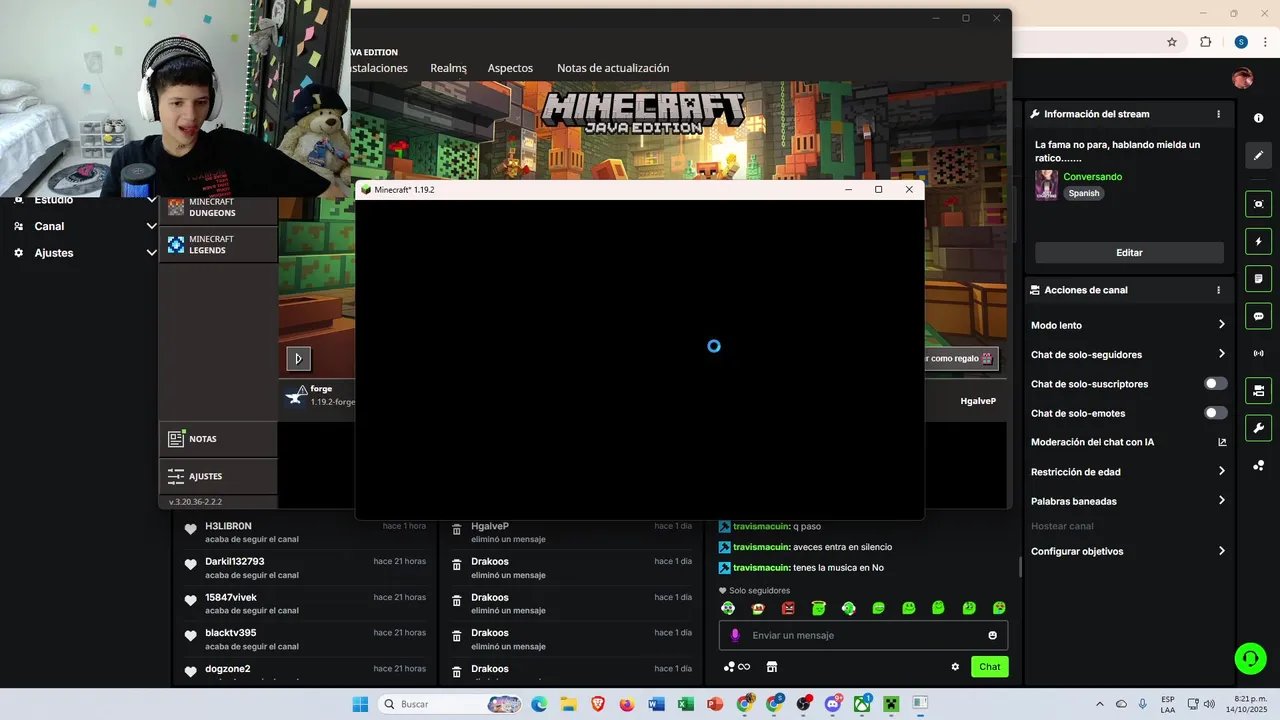Open chat settings gear icon
The image size is (1280, 720).
point(955,667)
